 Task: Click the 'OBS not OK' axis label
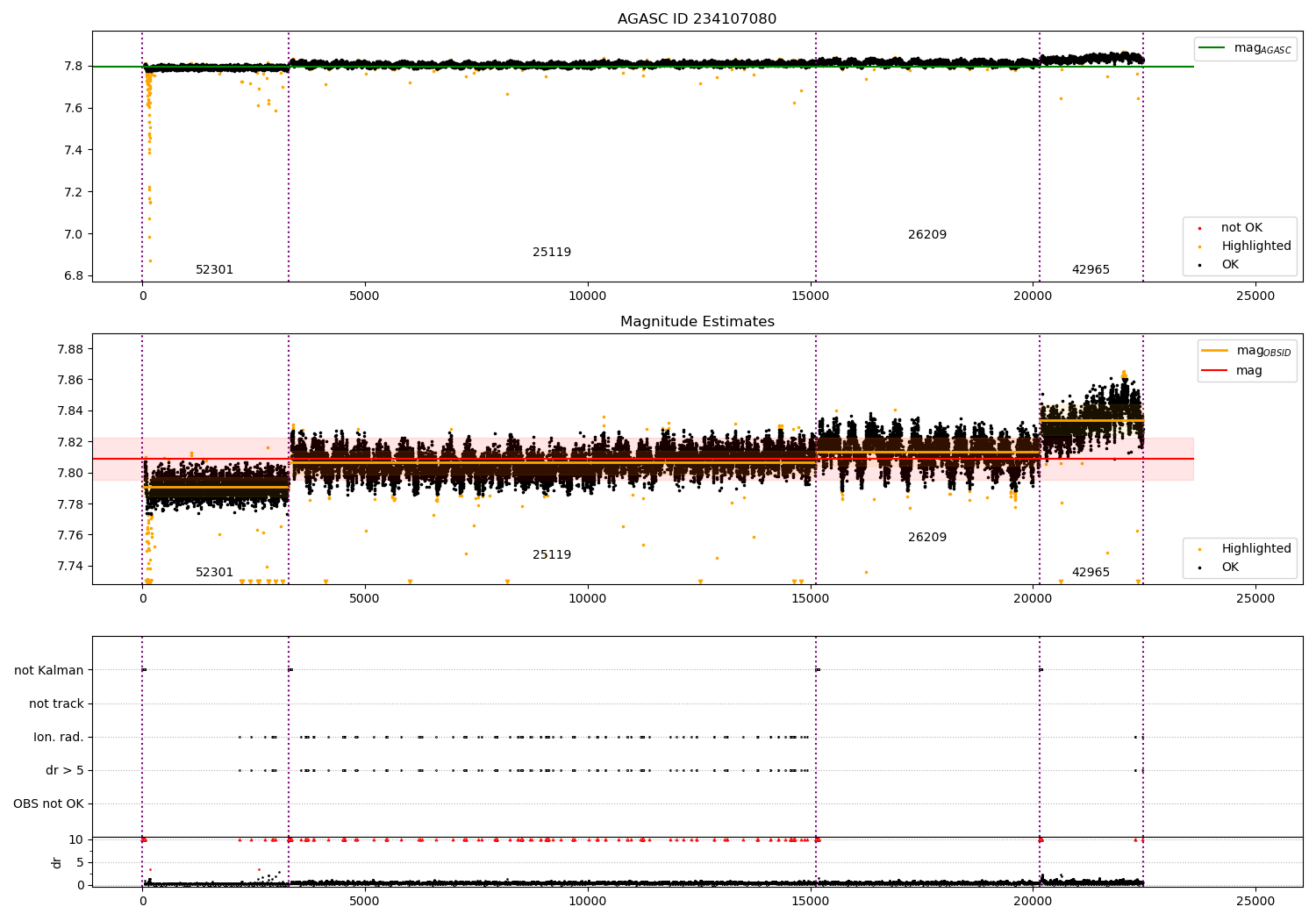48,804
